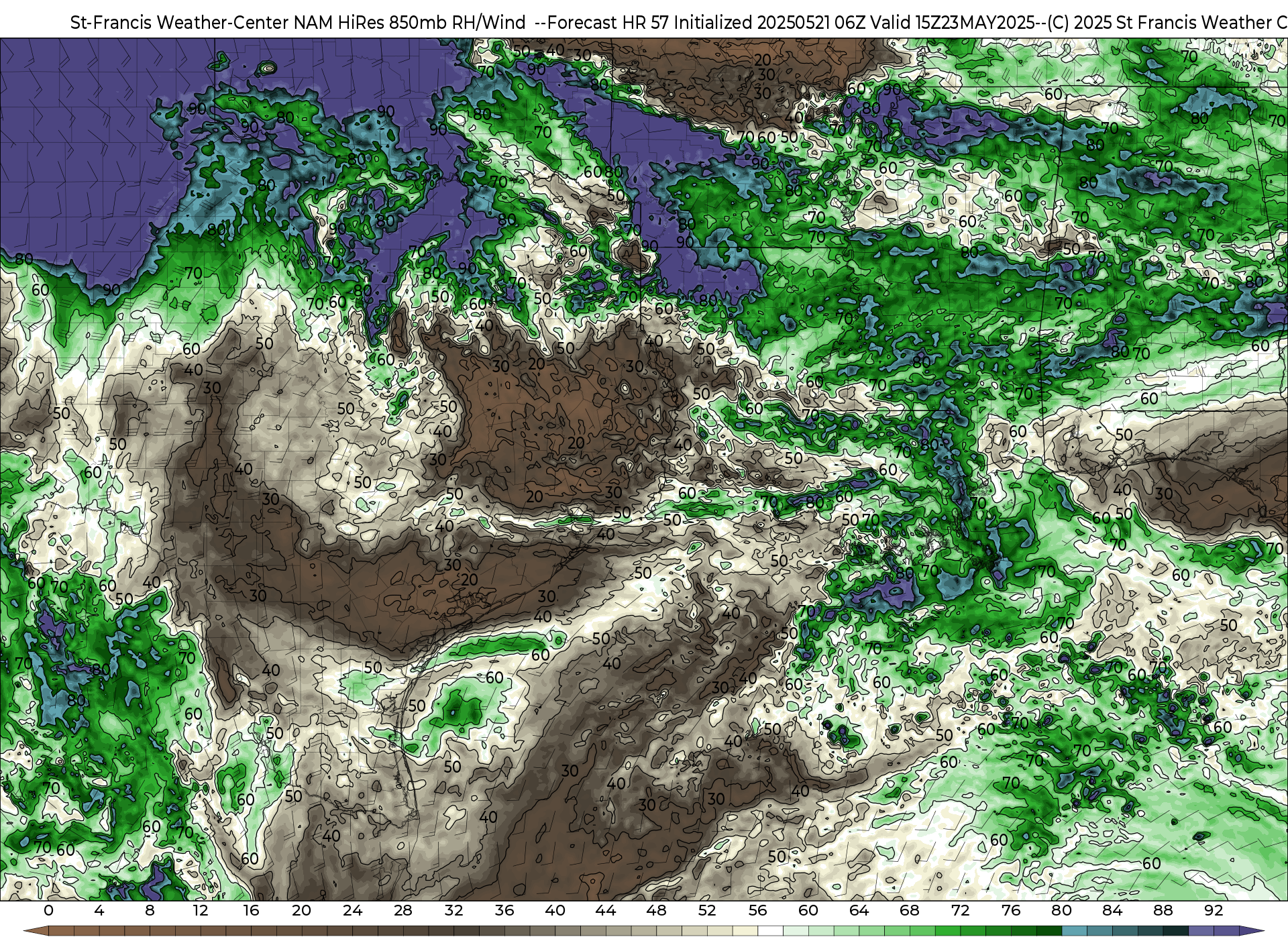The height and width of the screenshot is (939, 1288).
Task: Click the colorbar label "52"
Action: tap(707, 910)
